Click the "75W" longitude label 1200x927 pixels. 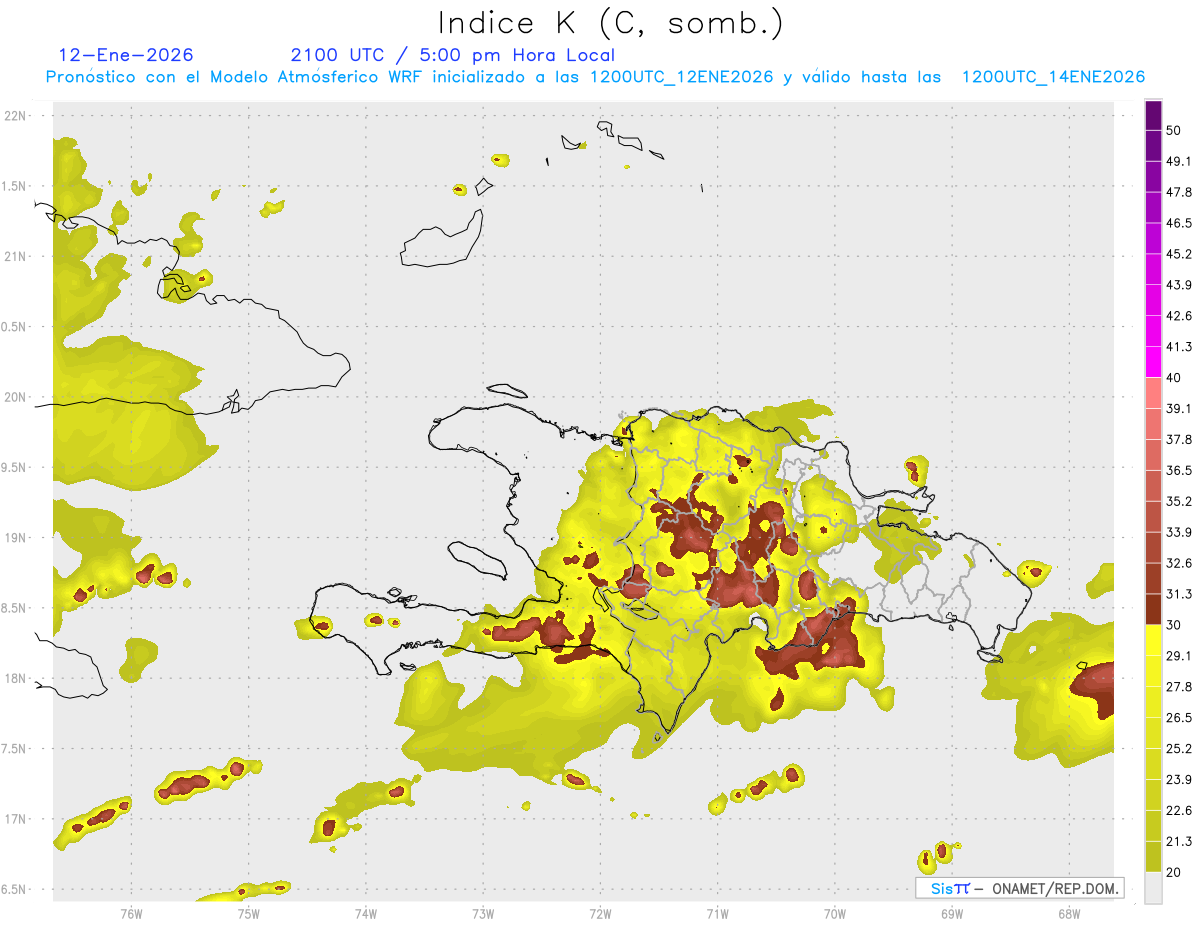248,914
